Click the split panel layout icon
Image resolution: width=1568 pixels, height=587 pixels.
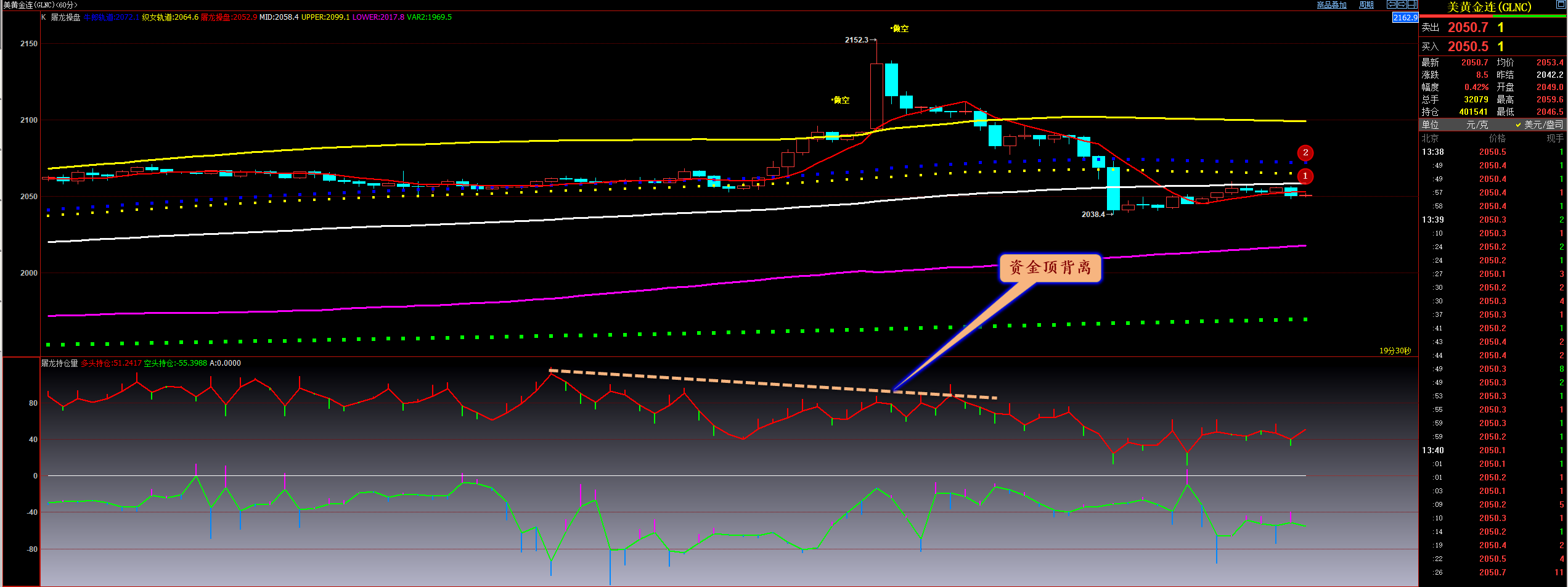click(1412, 4)
